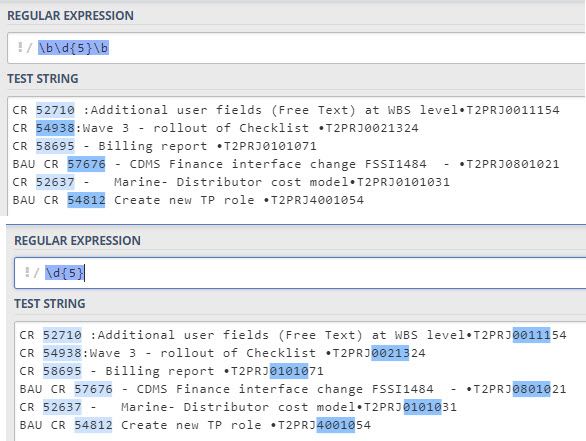This screenshot has width=586, height=441.
Task: Click unhighlighted T2PRJ0011154 in the \b\d{5}\b test string
Action: pos(513,110)
